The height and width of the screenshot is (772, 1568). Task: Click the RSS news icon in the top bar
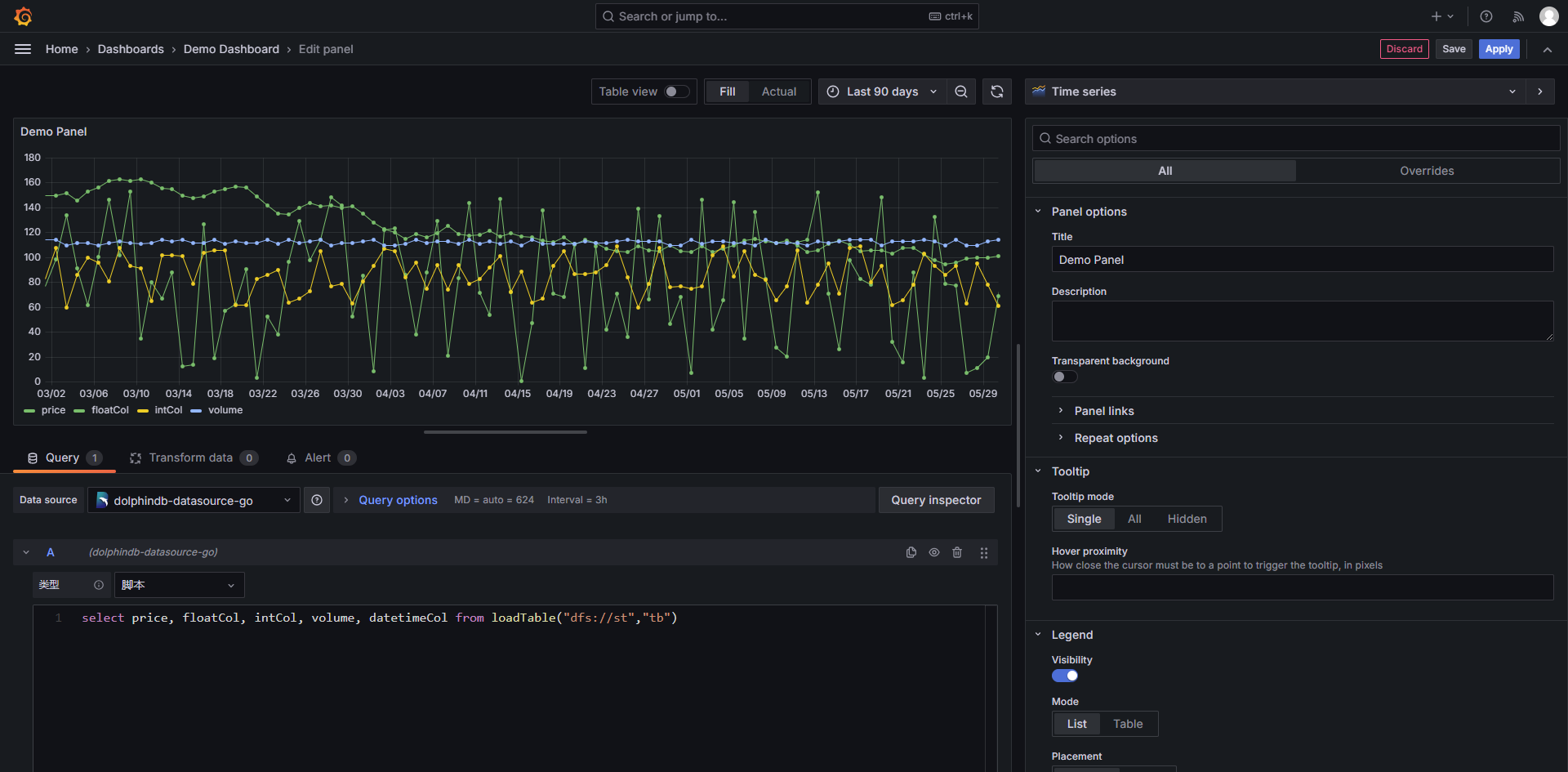point(1517,16)
